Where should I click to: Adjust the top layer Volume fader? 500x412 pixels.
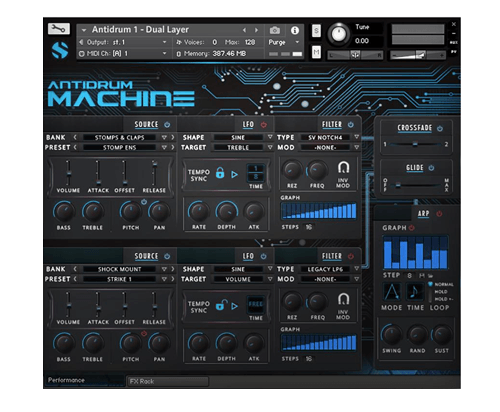(x=68, y=173)
